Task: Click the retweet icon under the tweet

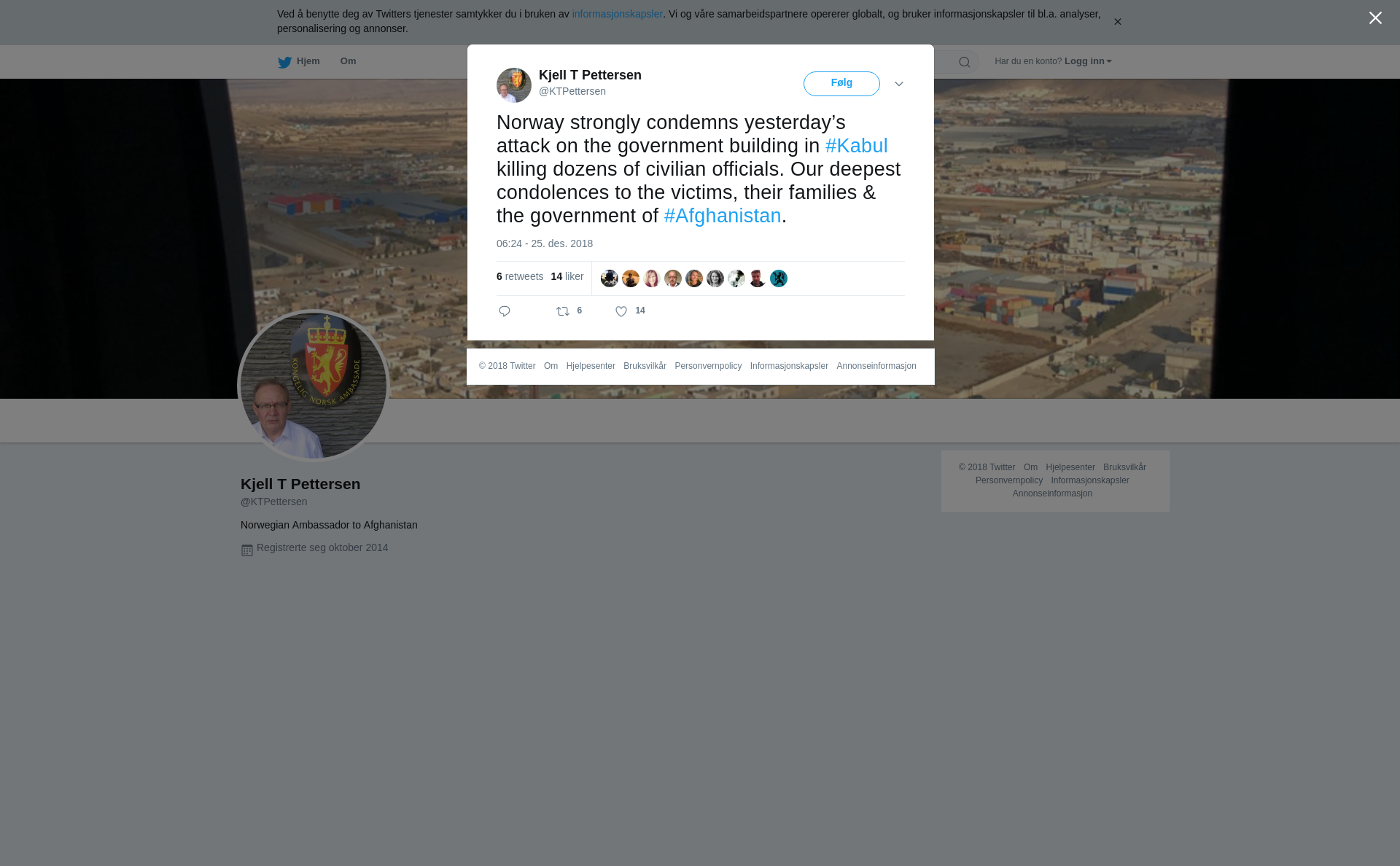Action: point(563,311)
